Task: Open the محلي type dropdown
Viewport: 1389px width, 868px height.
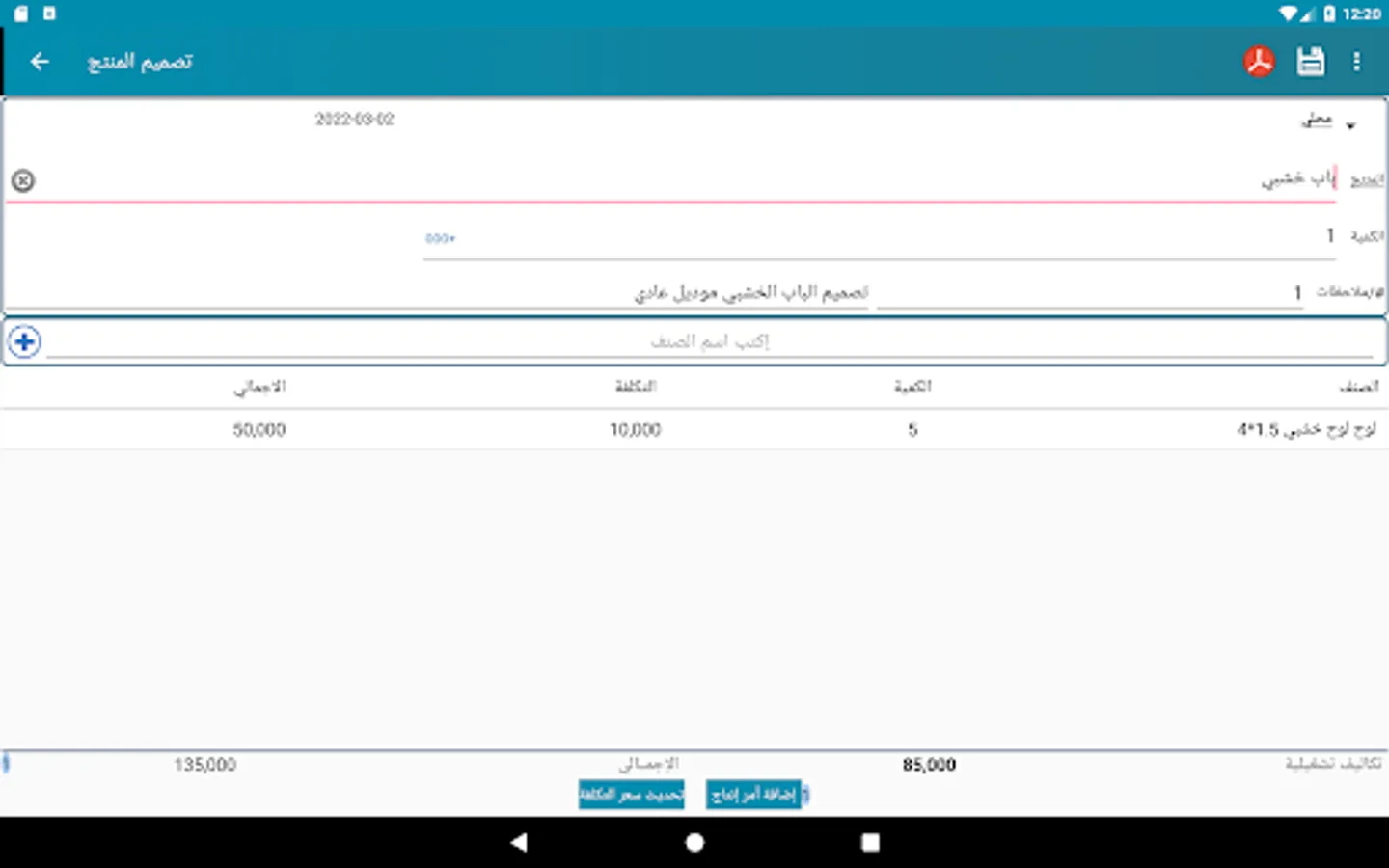Action: 1328,122
